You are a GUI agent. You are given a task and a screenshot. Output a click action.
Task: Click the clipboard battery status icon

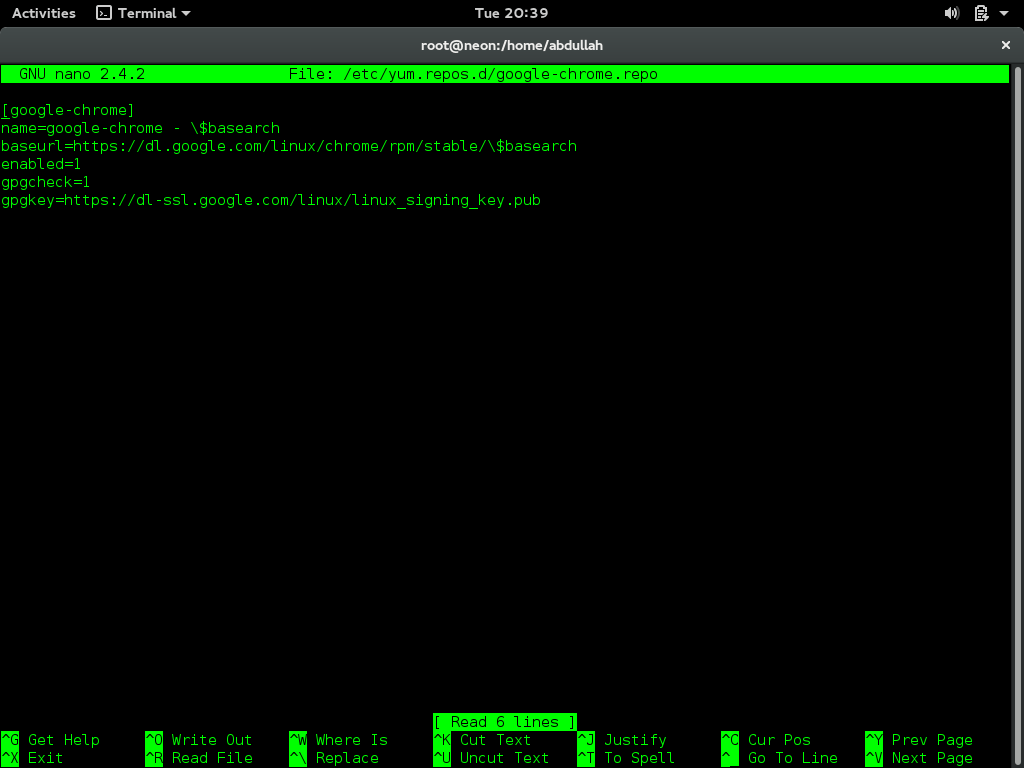coord(981,13)
